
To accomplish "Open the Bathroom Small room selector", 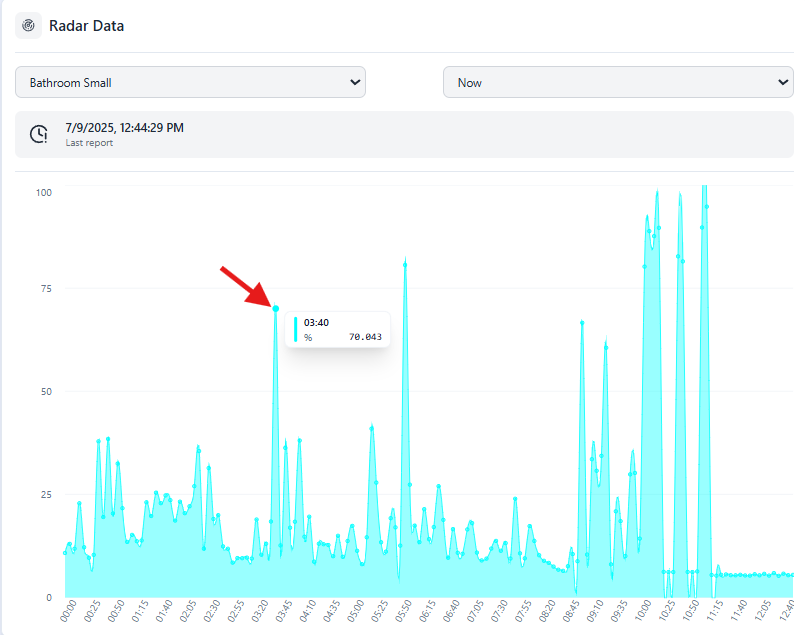I will (x=190, y=82).
